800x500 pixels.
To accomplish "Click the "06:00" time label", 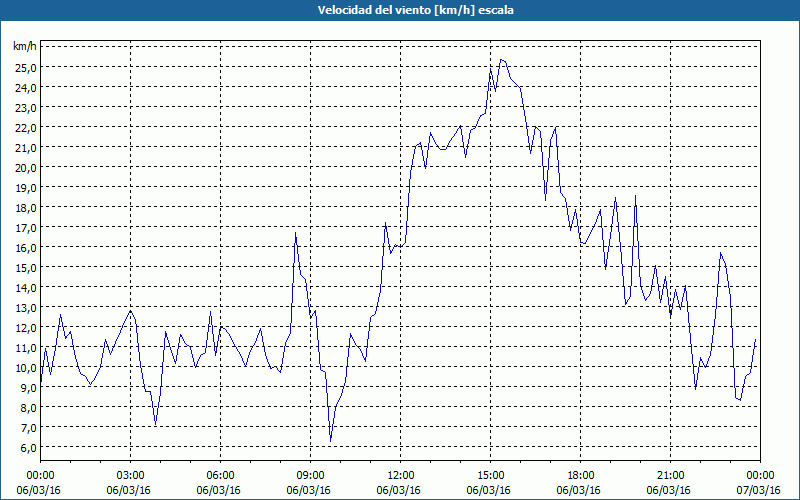I will [x=220, y=476].
